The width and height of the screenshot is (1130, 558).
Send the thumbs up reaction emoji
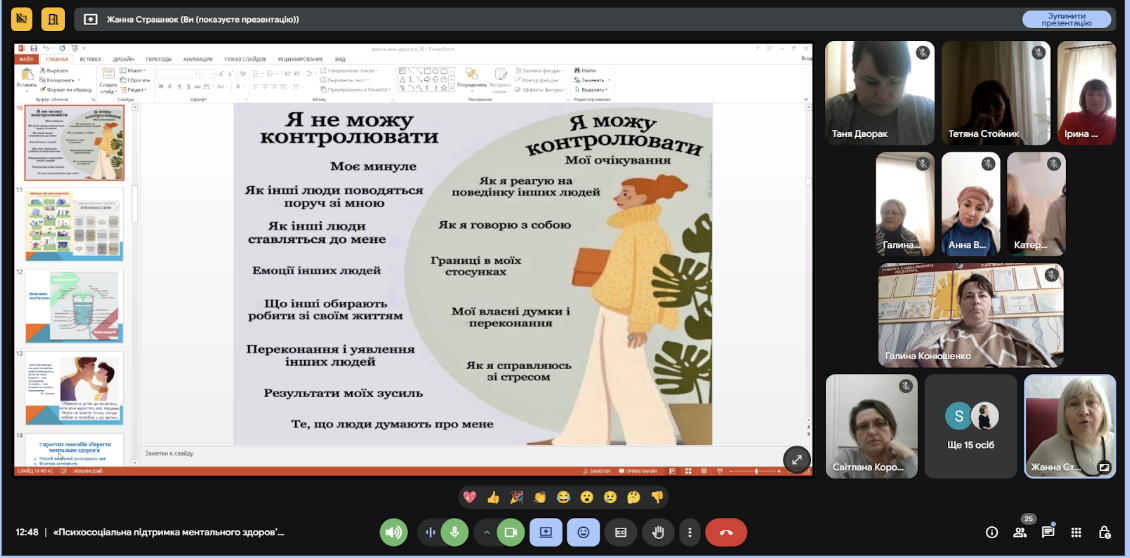[x=493, y=497]
